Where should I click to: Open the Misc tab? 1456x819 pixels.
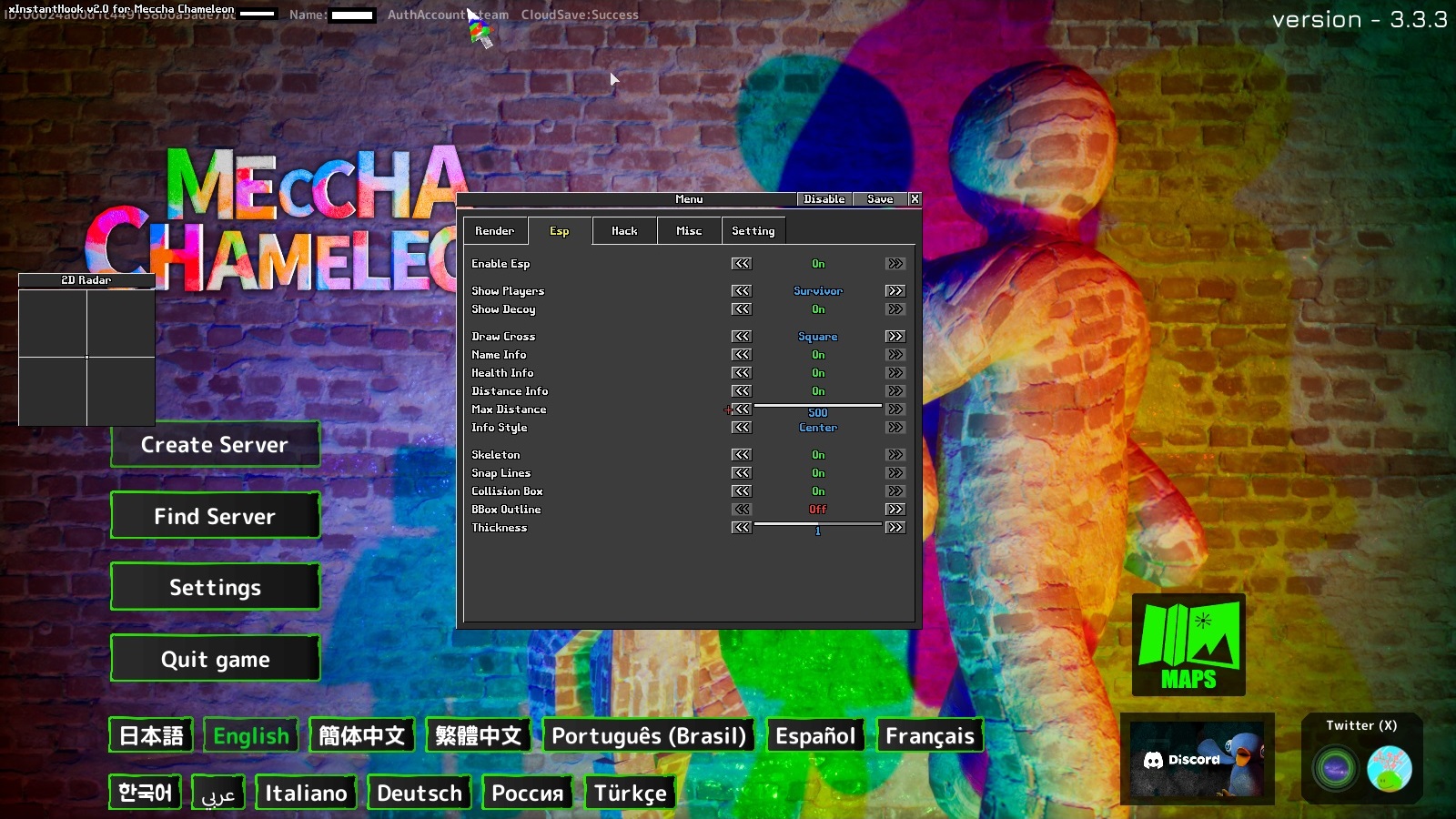tap(689, 231)
